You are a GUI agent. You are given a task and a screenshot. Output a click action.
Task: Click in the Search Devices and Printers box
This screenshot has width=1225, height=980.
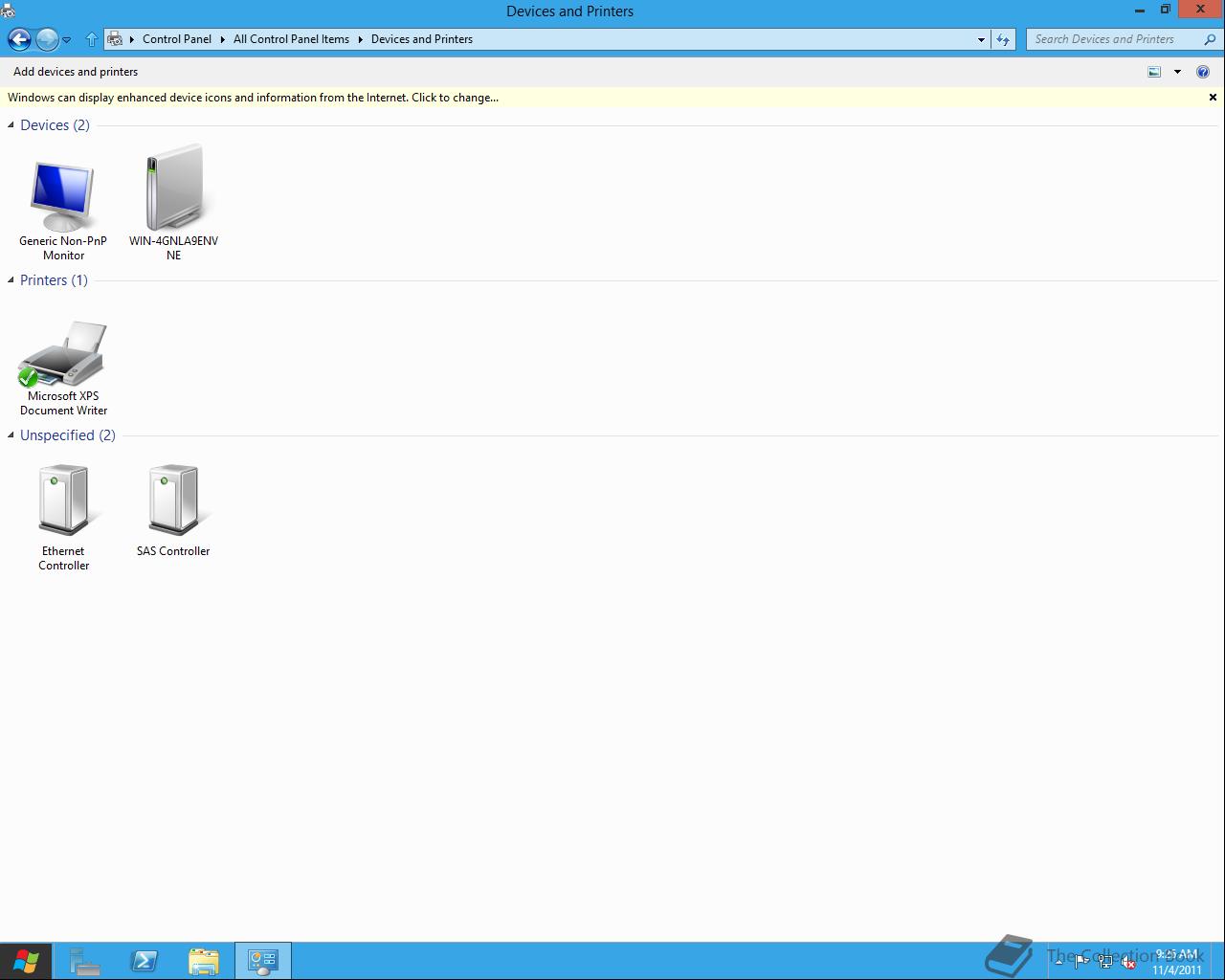pos(1115,39)
